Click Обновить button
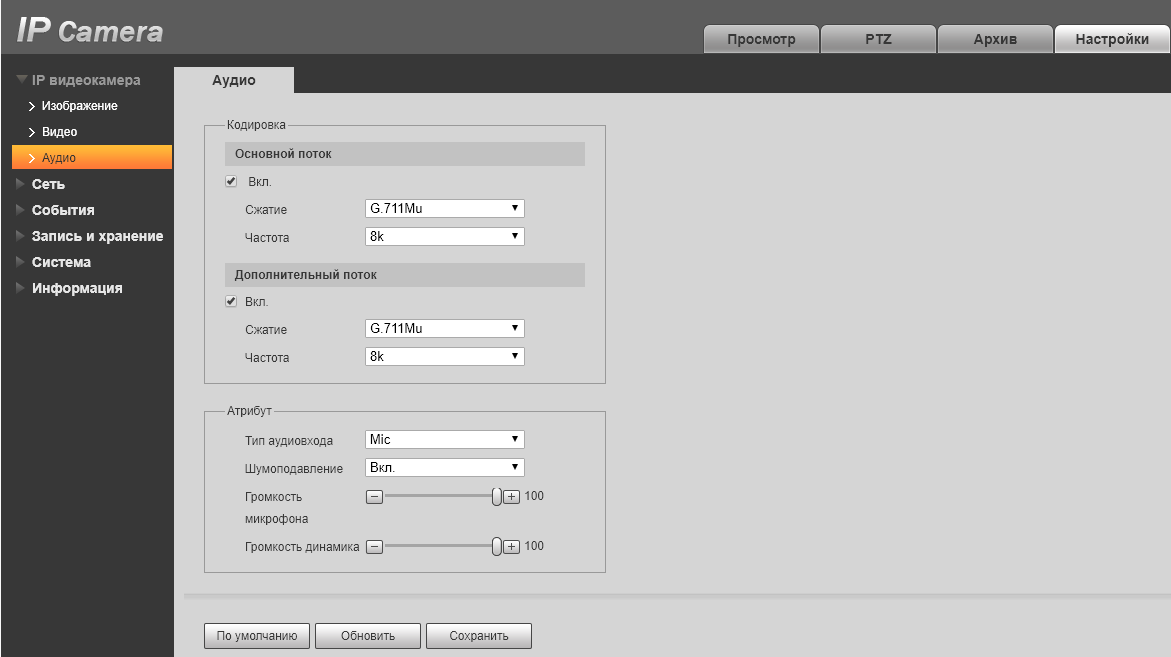 [367, 636]
